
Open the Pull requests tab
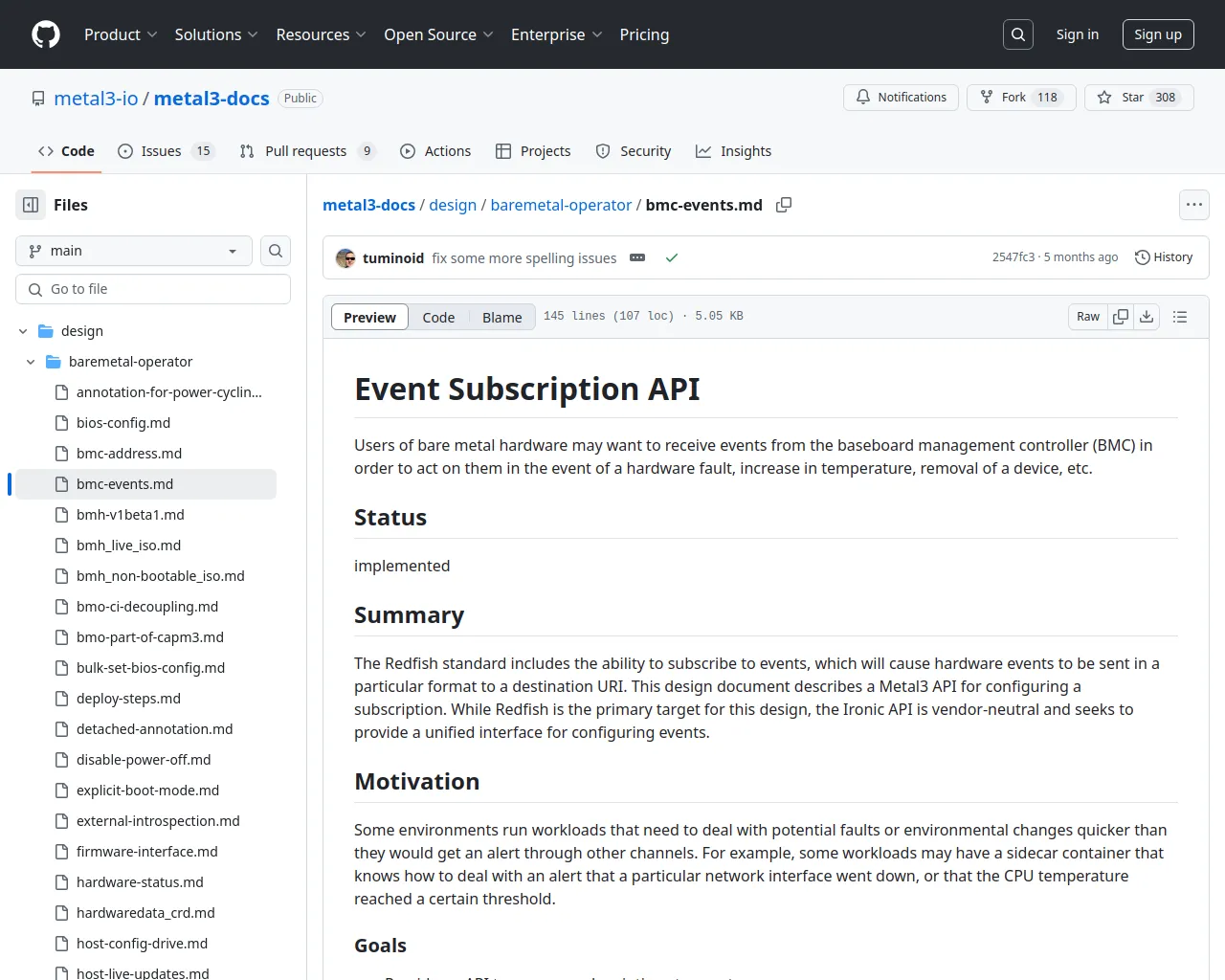(x=307, y=151)
